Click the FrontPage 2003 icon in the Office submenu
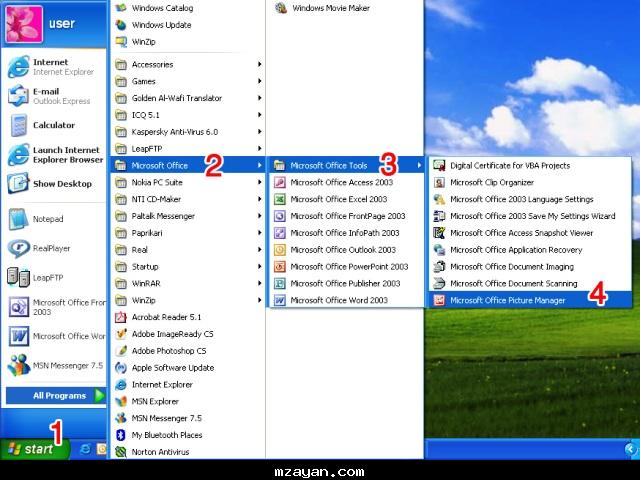Viewport: 640px width, 480px height. point(280,216)
